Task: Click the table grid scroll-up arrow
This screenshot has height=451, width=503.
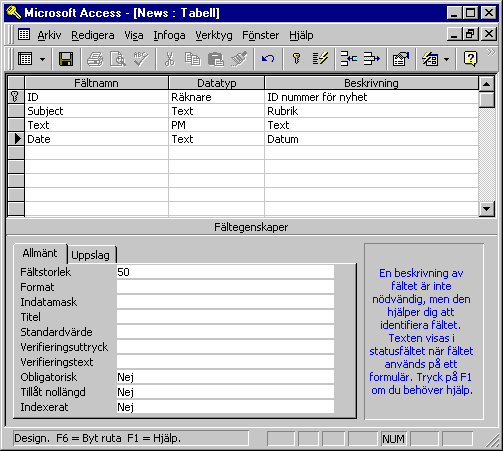Action: click(x=486, y=84)
